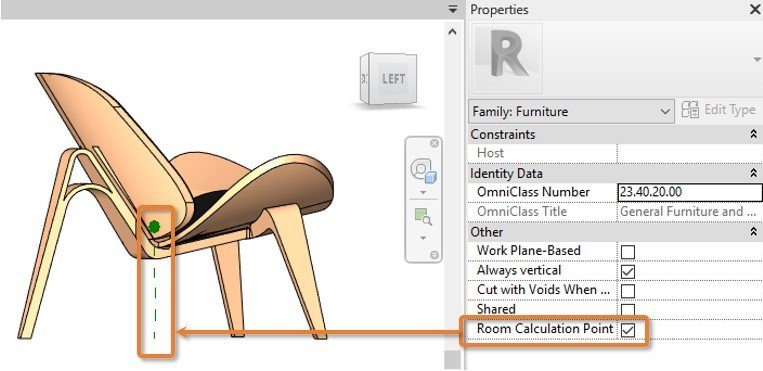The image size is (763, 371).
Task: Close the navigation bar with X icon
Action: [x=434, y=143]
